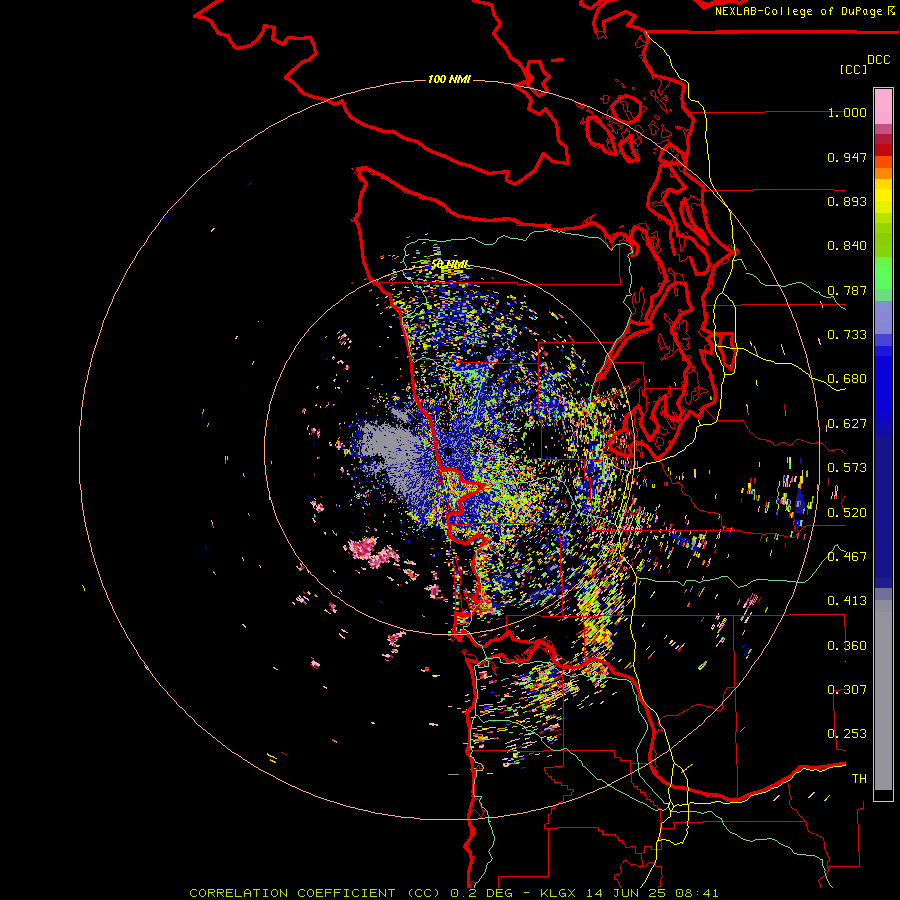Image resolution: width=900 pixels, height=900 pixels.
Task: Click the Correlation Coefficient product title caption
Action: click(454, 893)
